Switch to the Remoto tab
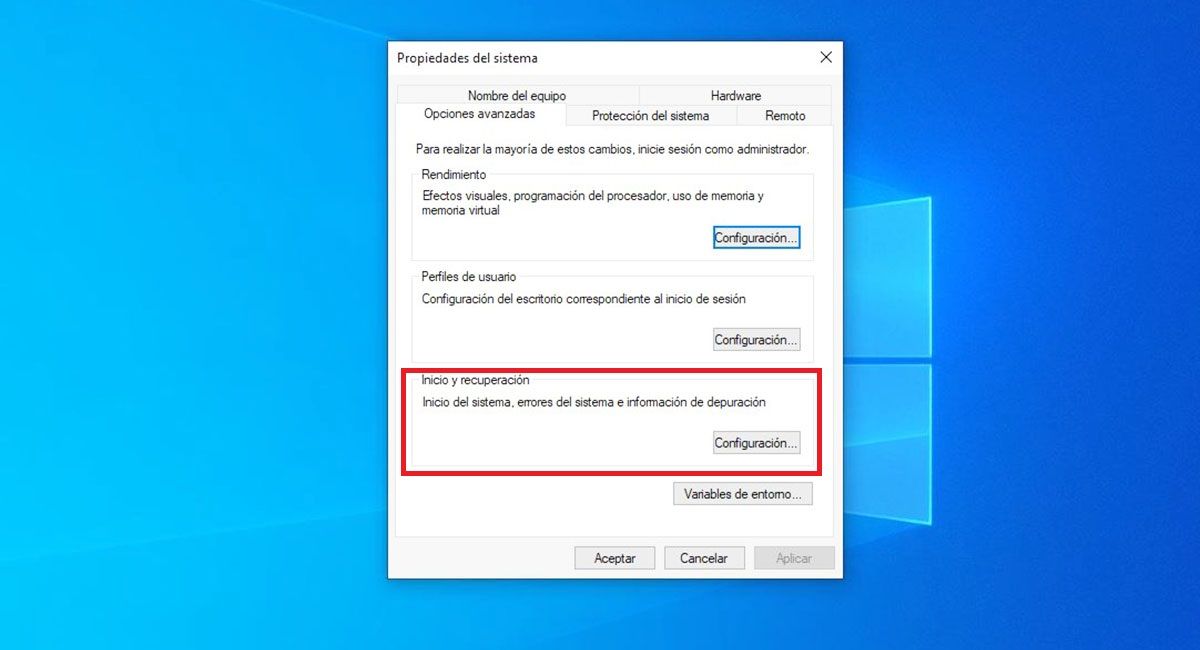The height and width of the screenshot is (650, 1200). pos(785,116)
